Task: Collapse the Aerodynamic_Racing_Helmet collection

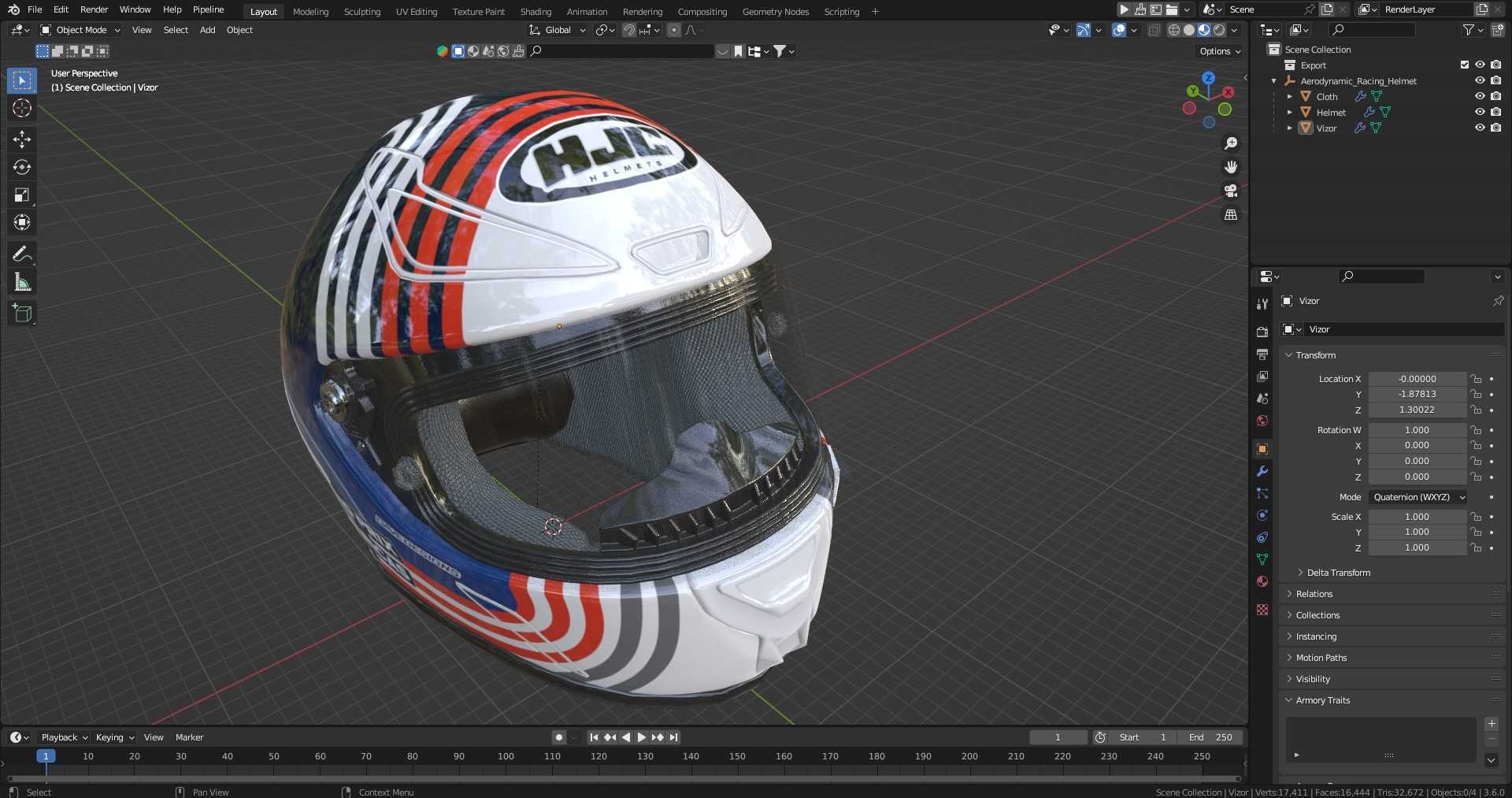Action: tap(1273, 80)
